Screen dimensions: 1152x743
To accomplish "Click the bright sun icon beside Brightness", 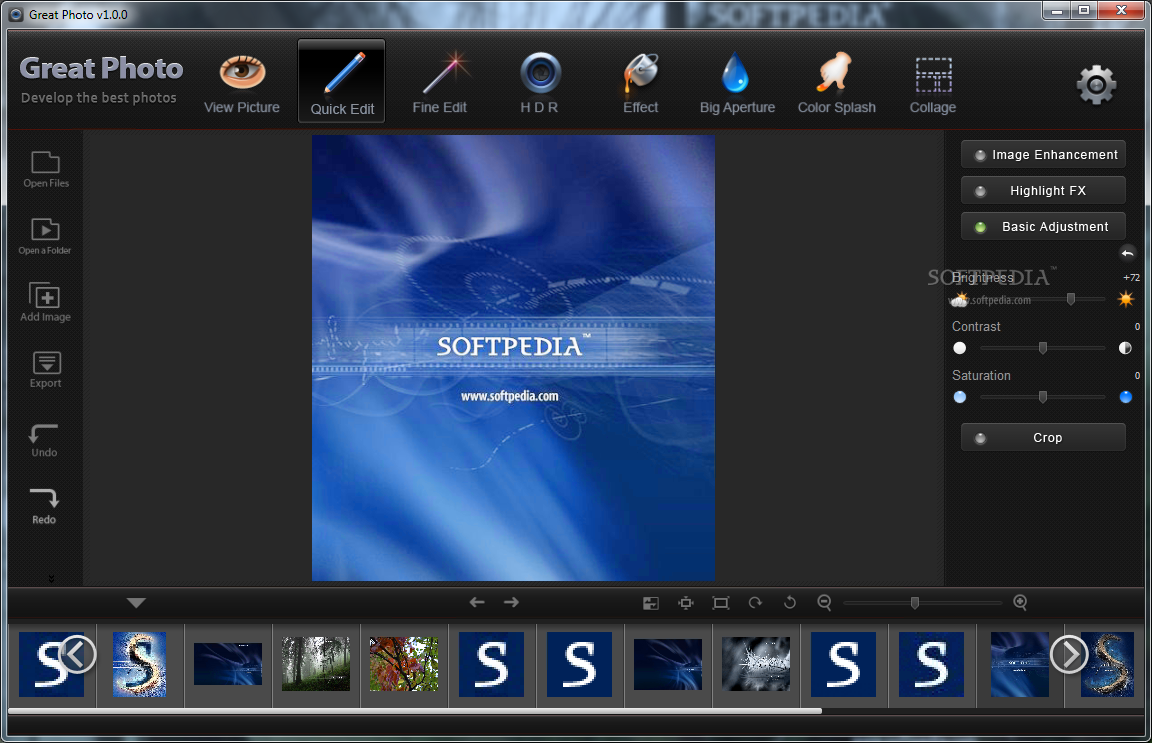I will pos(1126,299).
